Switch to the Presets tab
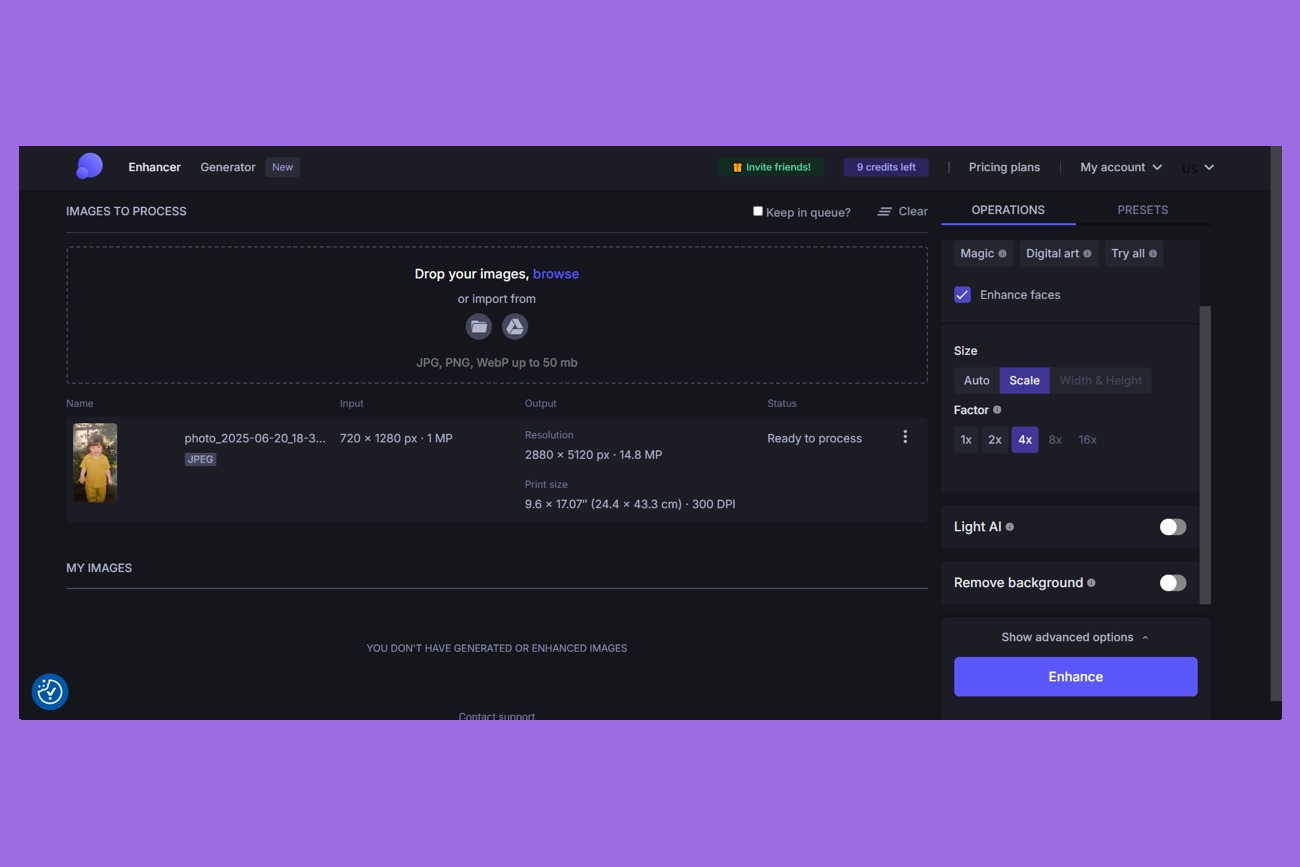 (1142, 210)
